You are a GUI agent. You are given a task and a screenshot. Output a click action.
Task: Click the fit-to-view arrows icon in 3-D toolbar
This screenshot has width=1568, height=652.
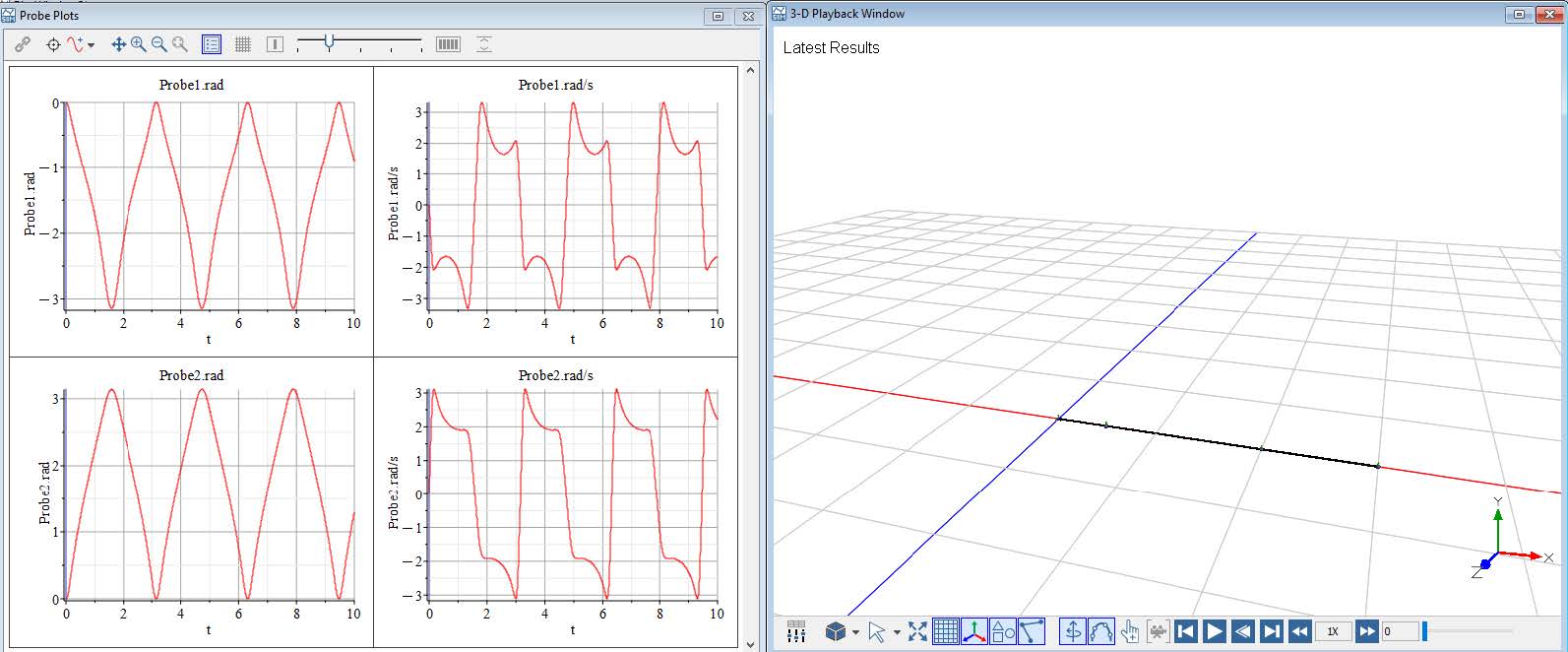[x=917, y=631]
